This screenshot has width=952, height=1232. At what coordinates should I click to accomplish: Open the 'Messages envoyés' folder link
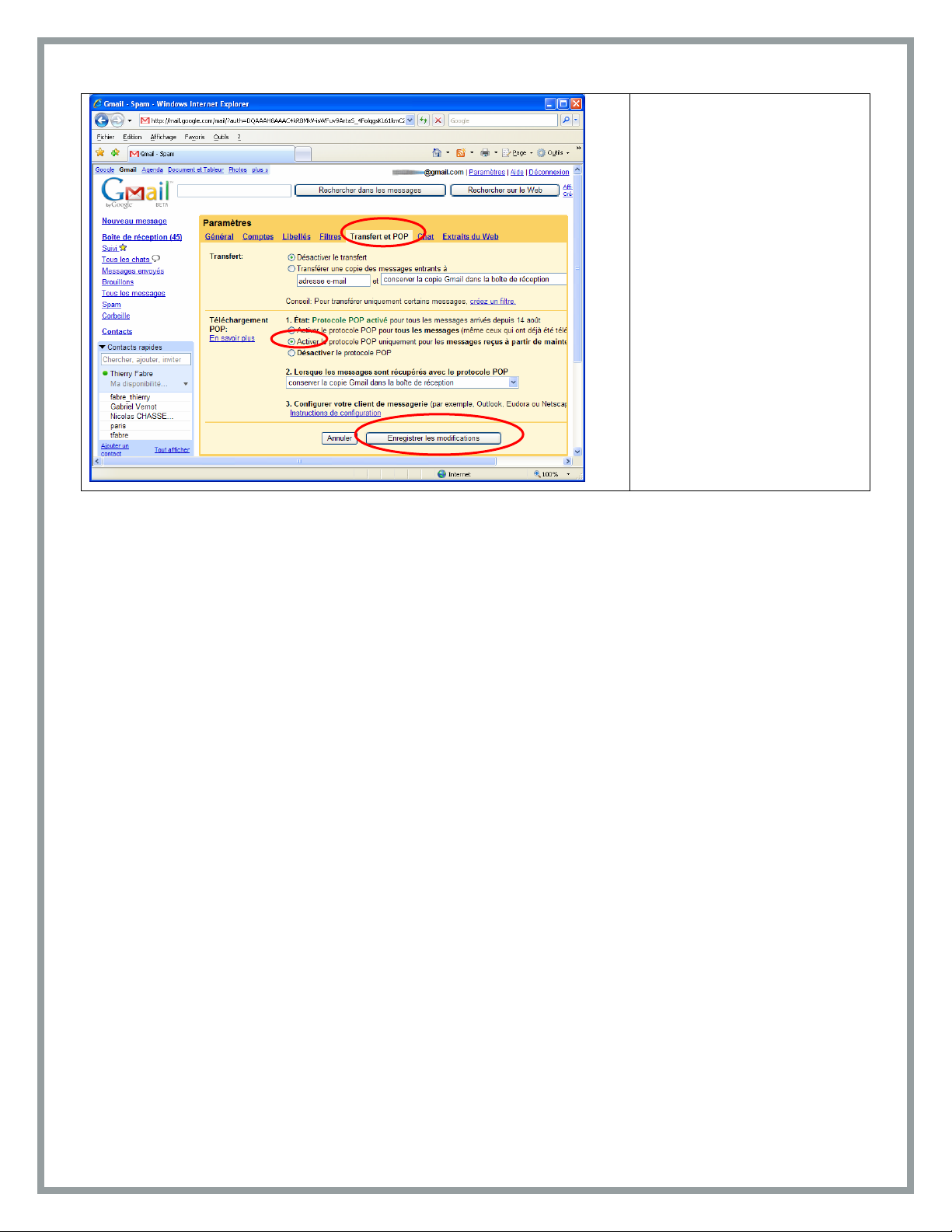[x=133, y=271]
